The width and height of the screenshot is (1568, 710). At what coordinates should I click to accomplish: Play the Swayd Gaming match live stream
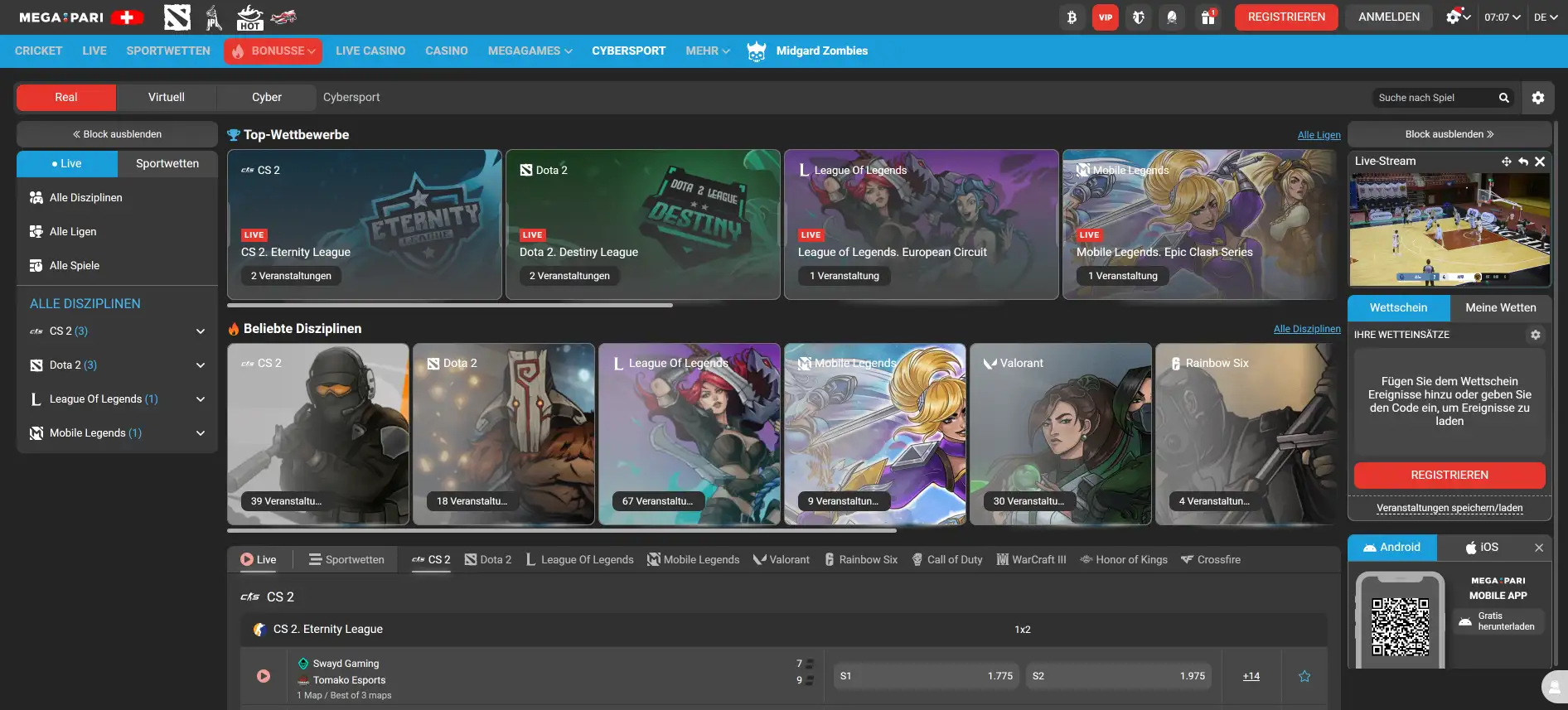pyautogui.click(x=264, y=676)
